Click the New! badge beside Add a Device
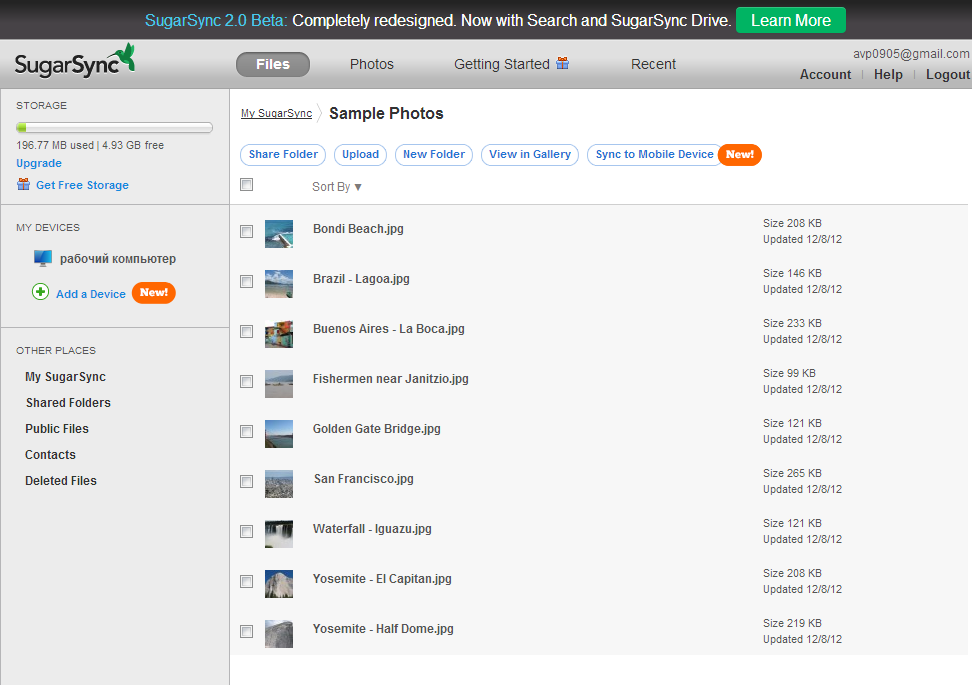This screenshot has height=685, width=972. point(154,293)
